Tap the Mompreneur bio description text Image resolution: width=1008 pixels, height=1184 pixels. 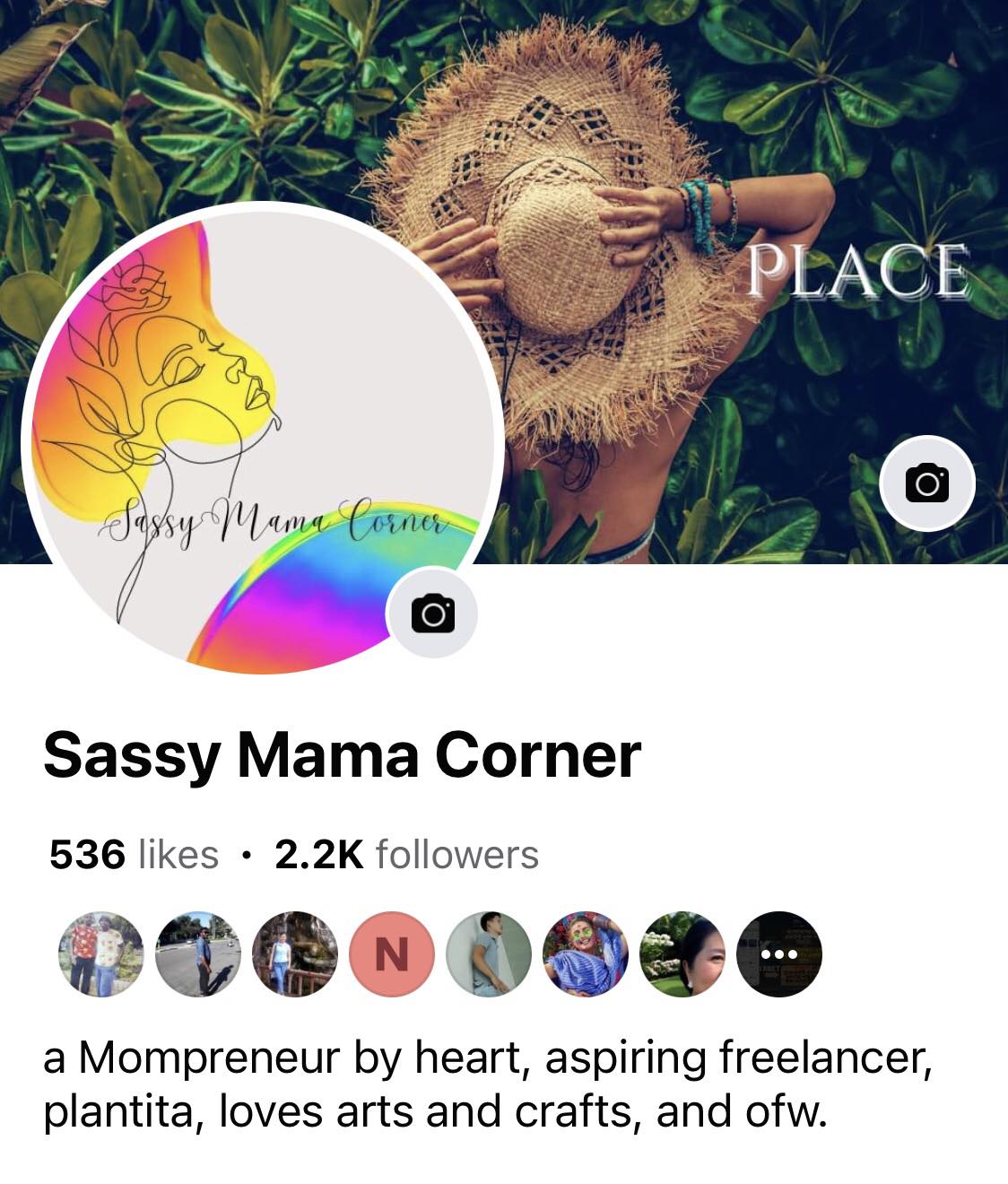click(x=489, y=1084)
